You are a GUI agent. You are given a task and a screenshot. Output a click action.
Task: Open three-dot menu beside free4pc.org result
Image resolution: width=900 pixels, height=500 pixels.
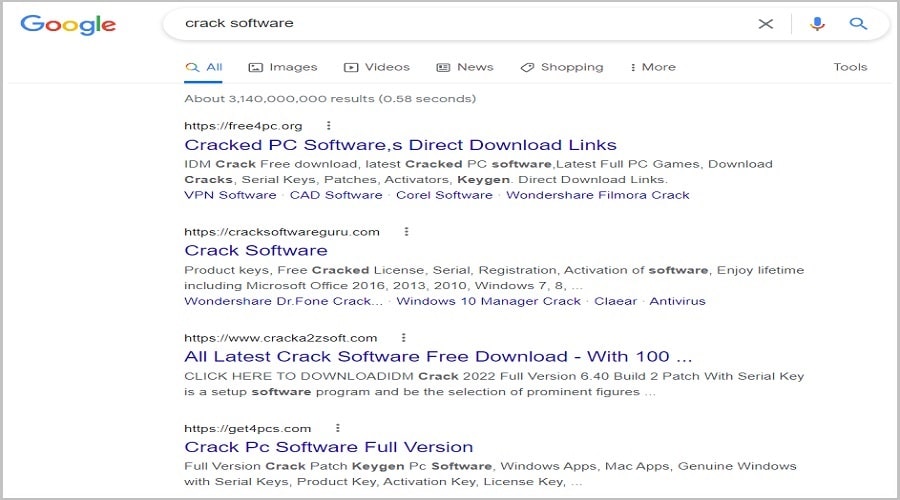coord(327,126)
